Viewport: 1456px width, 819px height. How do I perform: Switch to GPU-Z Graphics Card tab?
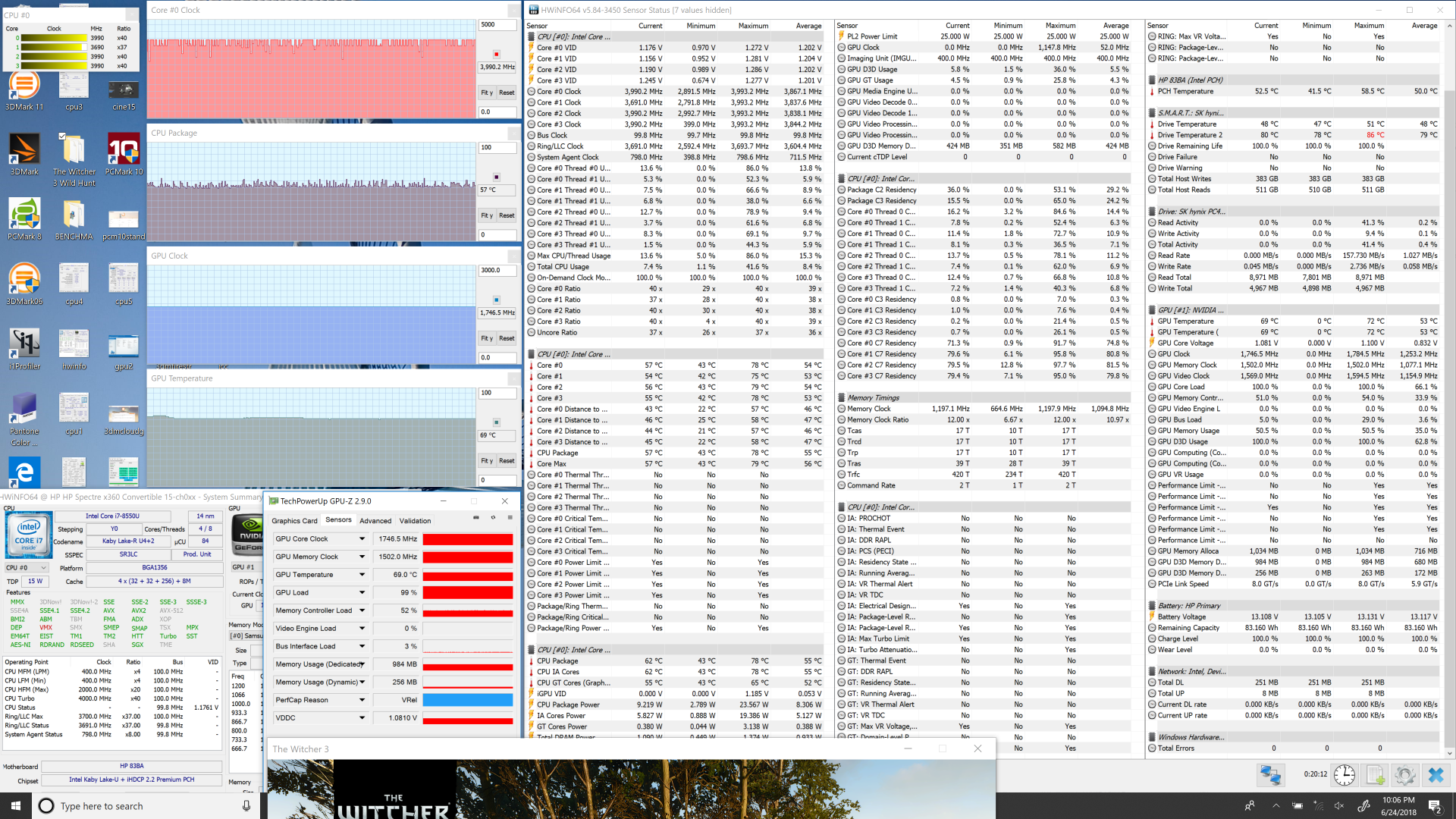(x=294, y=521)
